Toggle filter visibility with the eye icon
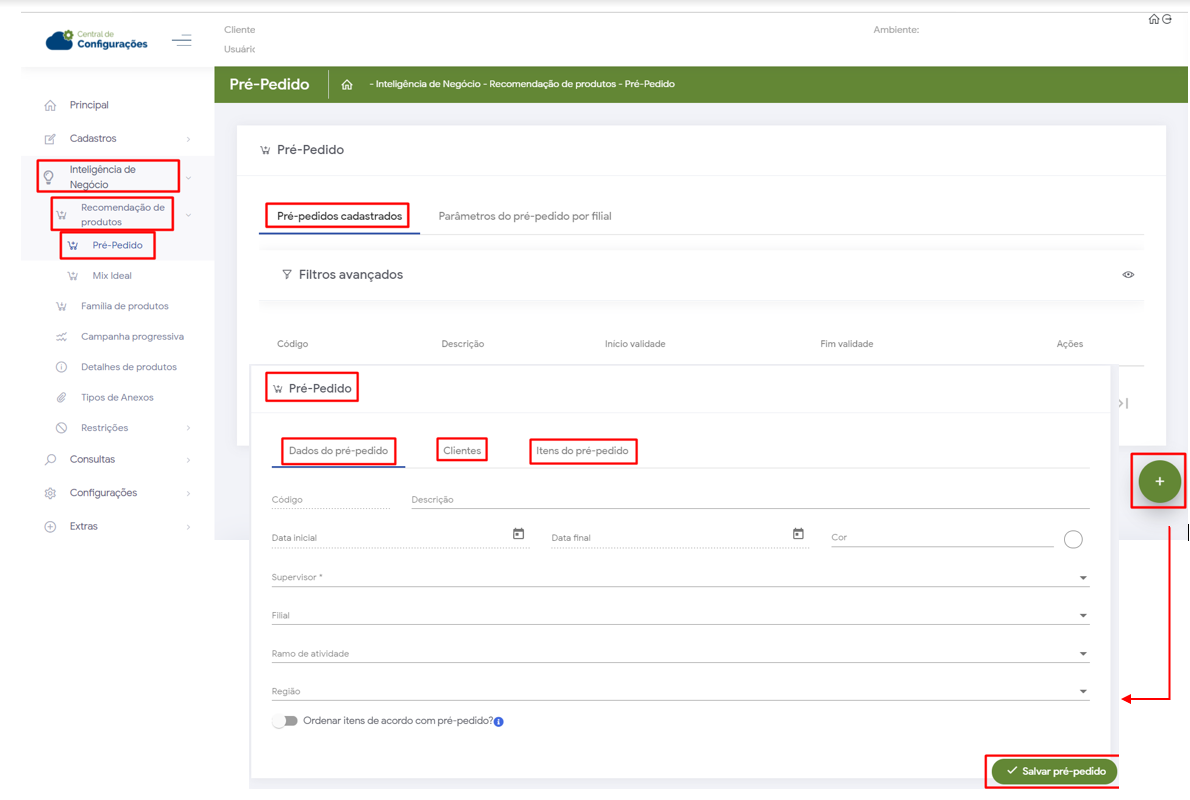The width and height of the screenshot is (1190, 800). (x=1128, y=275)
